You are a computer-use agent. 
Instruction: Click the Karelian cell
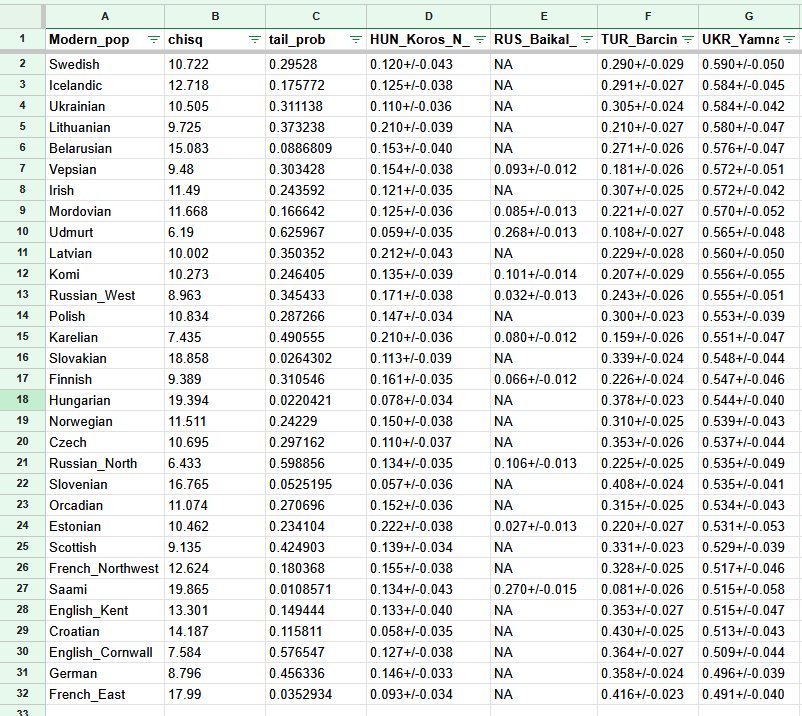coord(105,337)
